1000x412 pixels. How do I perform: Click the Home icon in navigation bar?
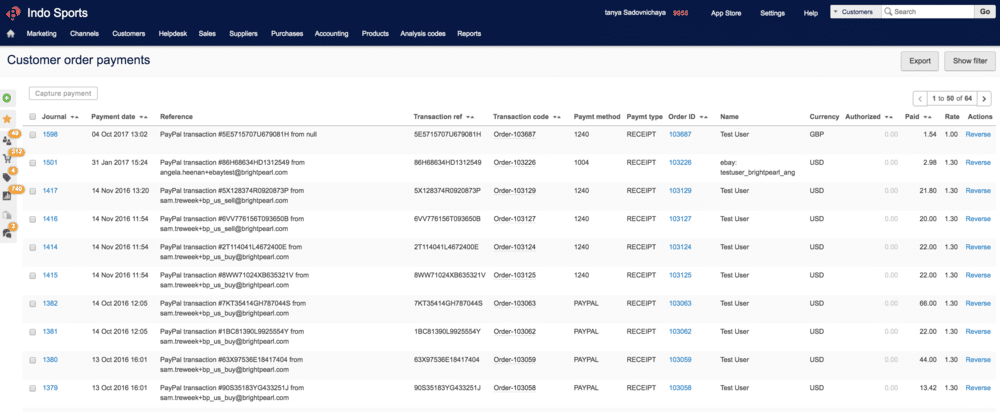[x=10, y=33]
